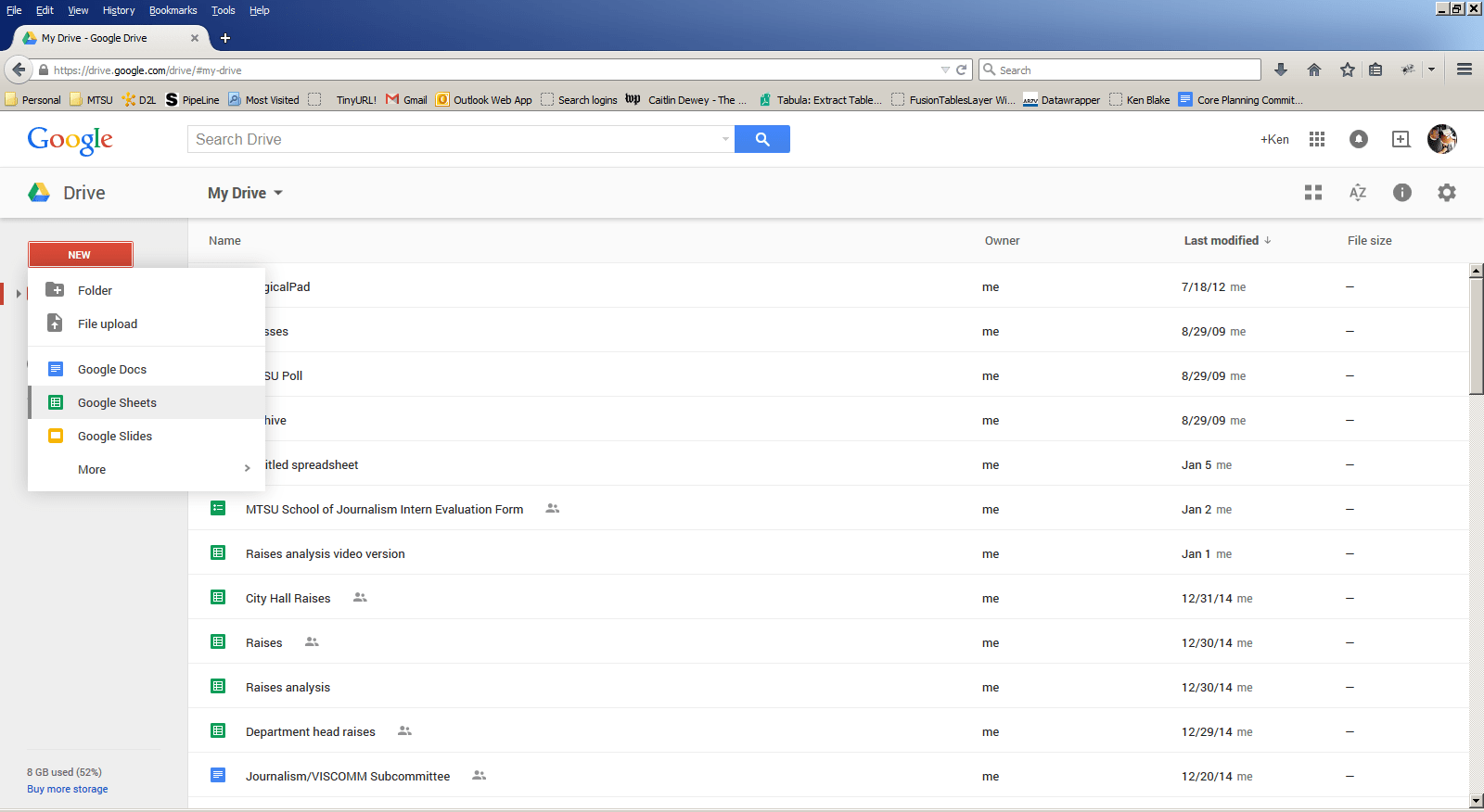The width and height of the screenshot is (1484, 812).
Task: Open the toolbar overflow dropdown arrow
Action: click(1431, 70)
